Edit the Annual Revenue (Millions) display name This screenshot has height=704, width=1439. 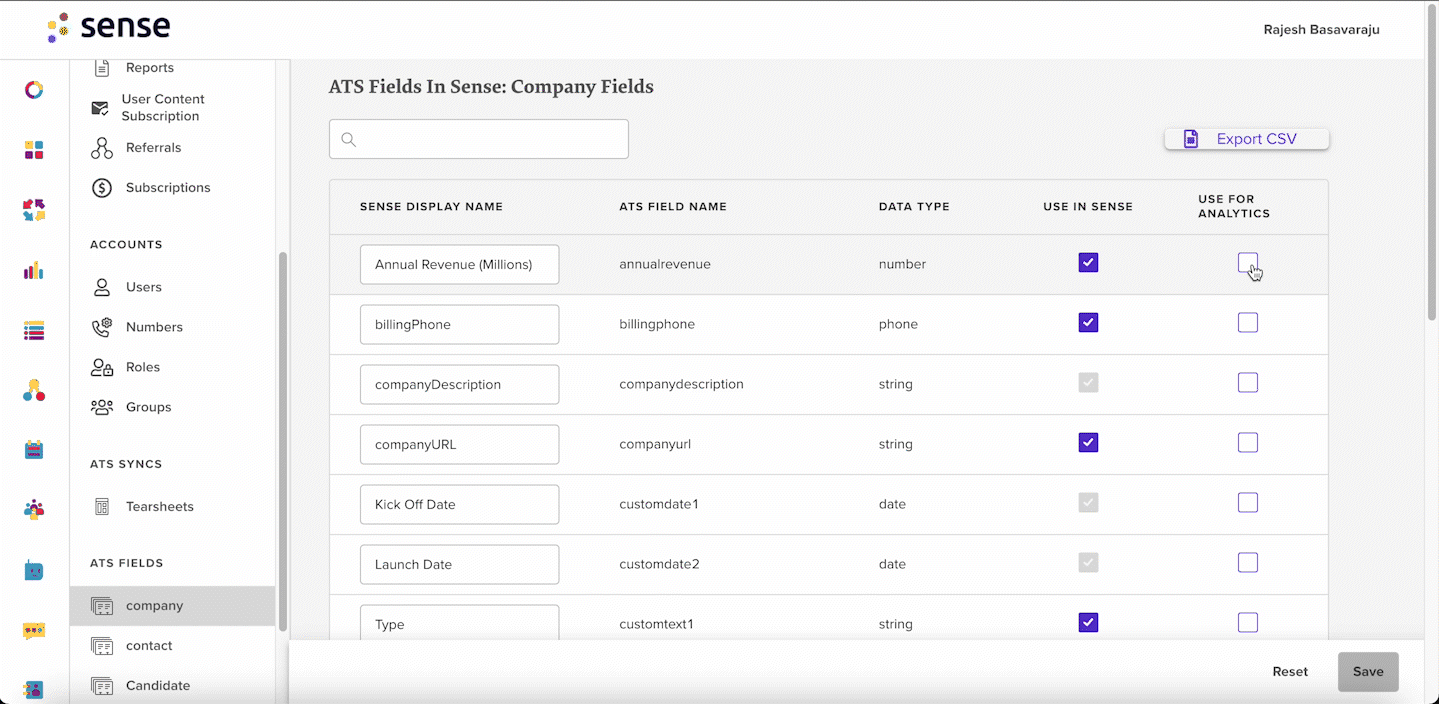click(x=460, y=265)
